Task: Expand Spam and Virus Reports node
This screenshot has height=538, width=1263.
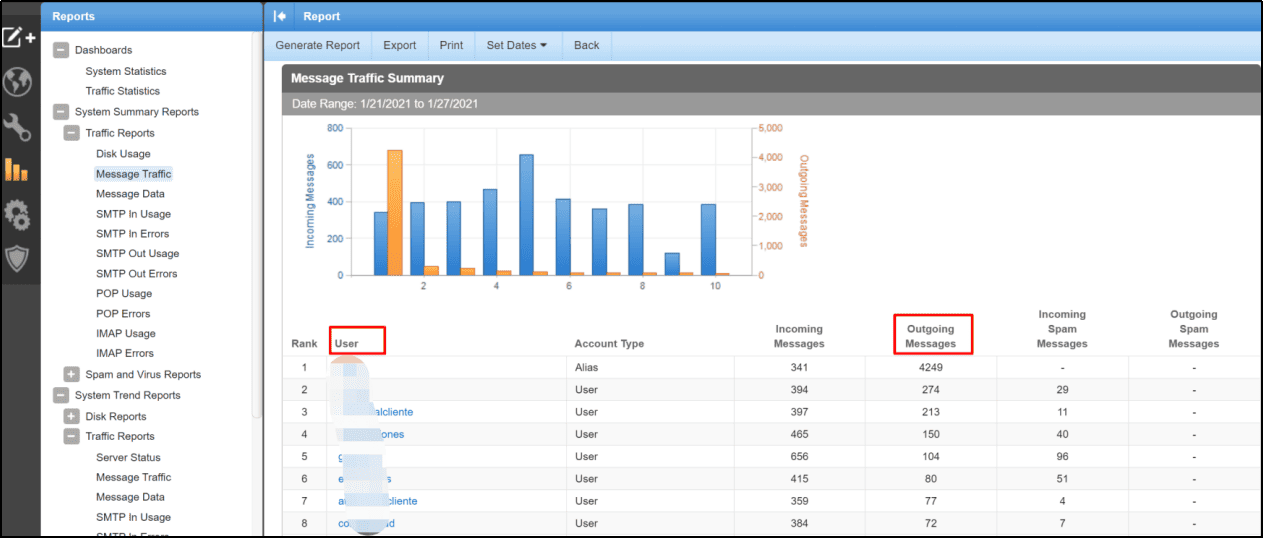Action: [72, 374]
